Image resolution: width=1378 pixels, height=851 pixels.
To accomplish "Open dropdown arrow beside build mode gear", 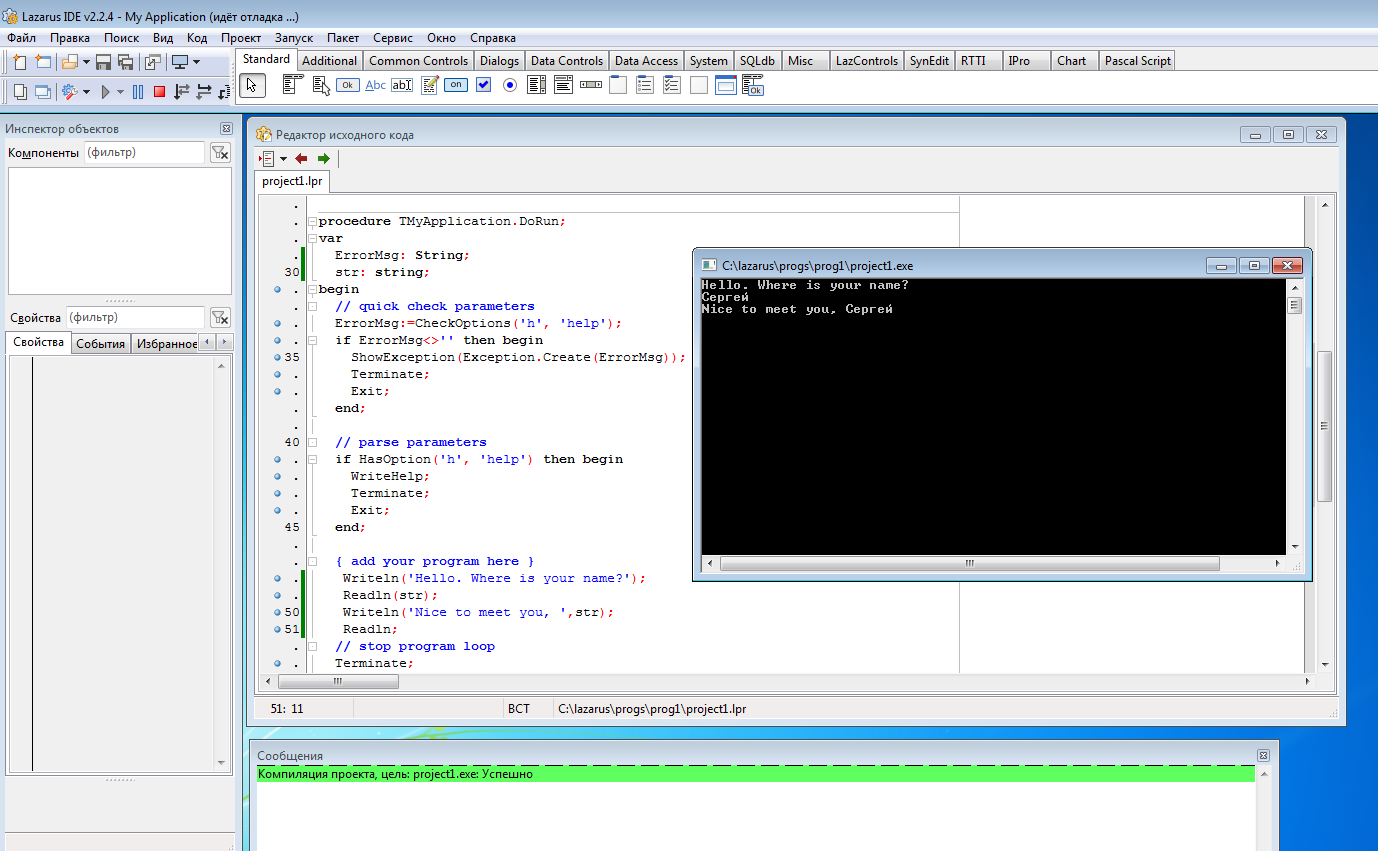I will [x=87, y=92].
